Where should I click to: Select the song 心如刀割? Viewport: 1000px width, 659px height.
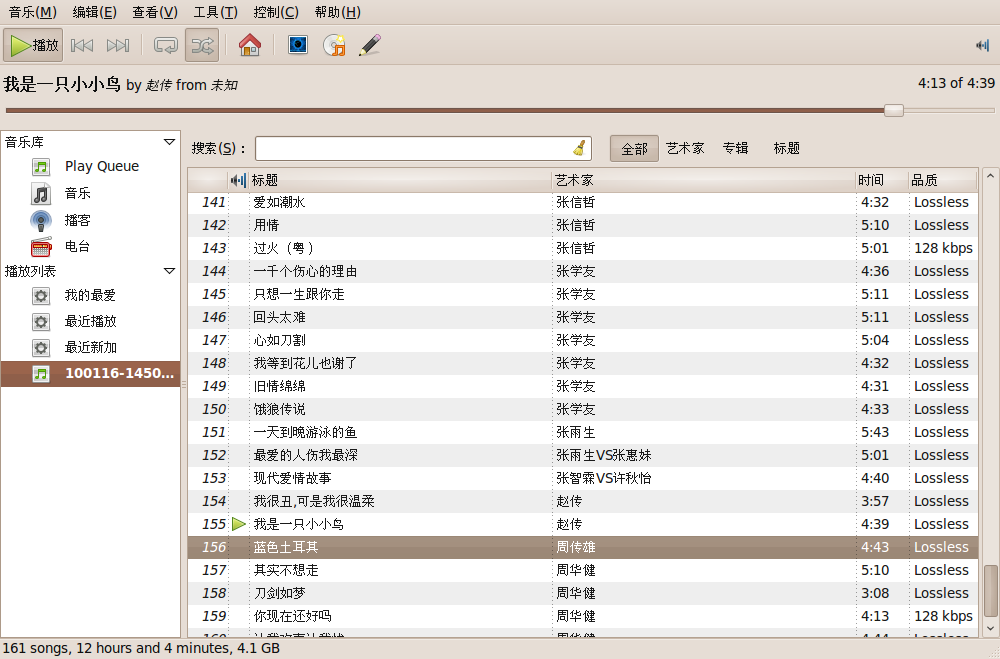pyautogui.click(x=583, y=340)
